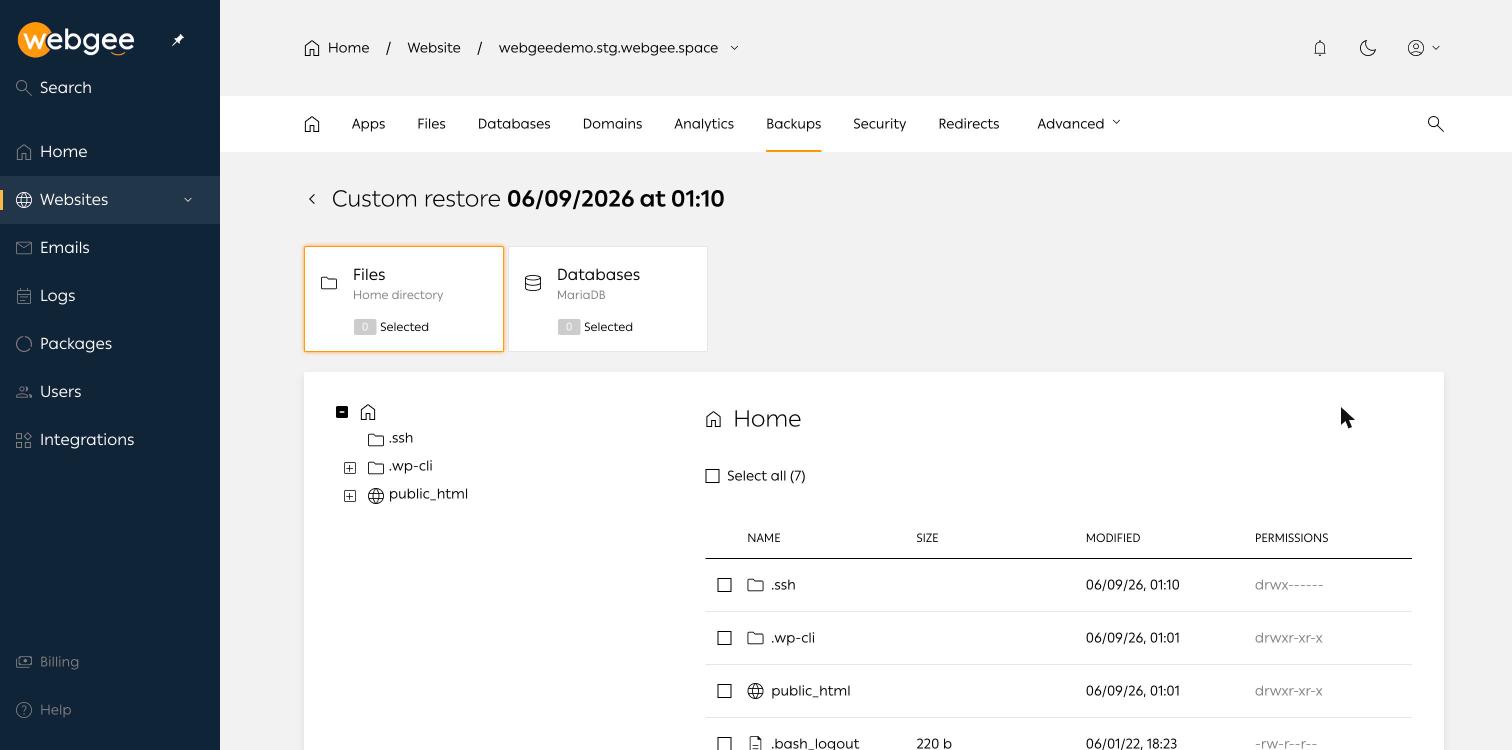The width and height of the screenshot is (1512, 750).
Task: Check the public_html row checkbox
Action: click(724, 691)
